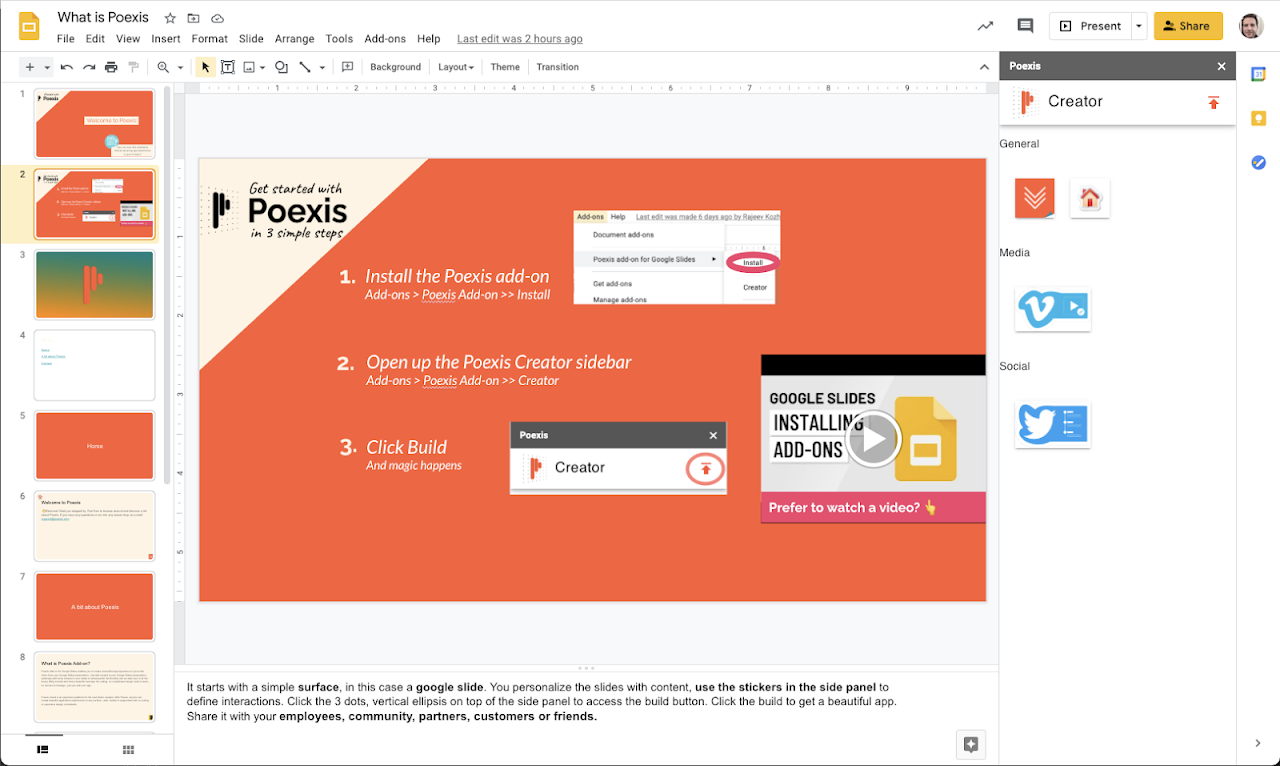Select slide 5 Home thumbnail
The image size is (1280, 766).
[95, 446]
